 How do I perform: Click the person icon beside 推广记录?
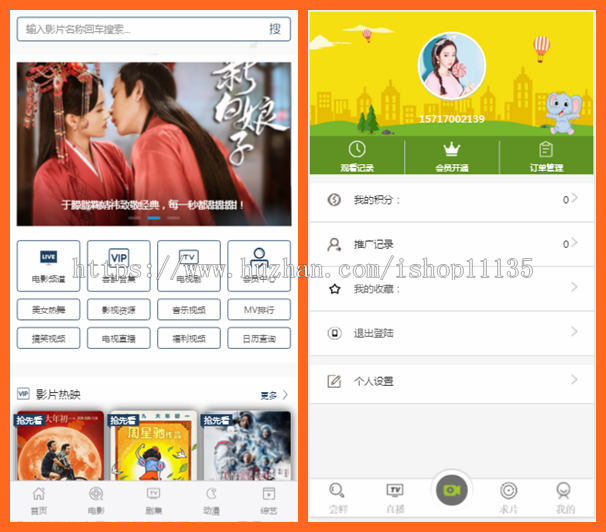point(334,244)
